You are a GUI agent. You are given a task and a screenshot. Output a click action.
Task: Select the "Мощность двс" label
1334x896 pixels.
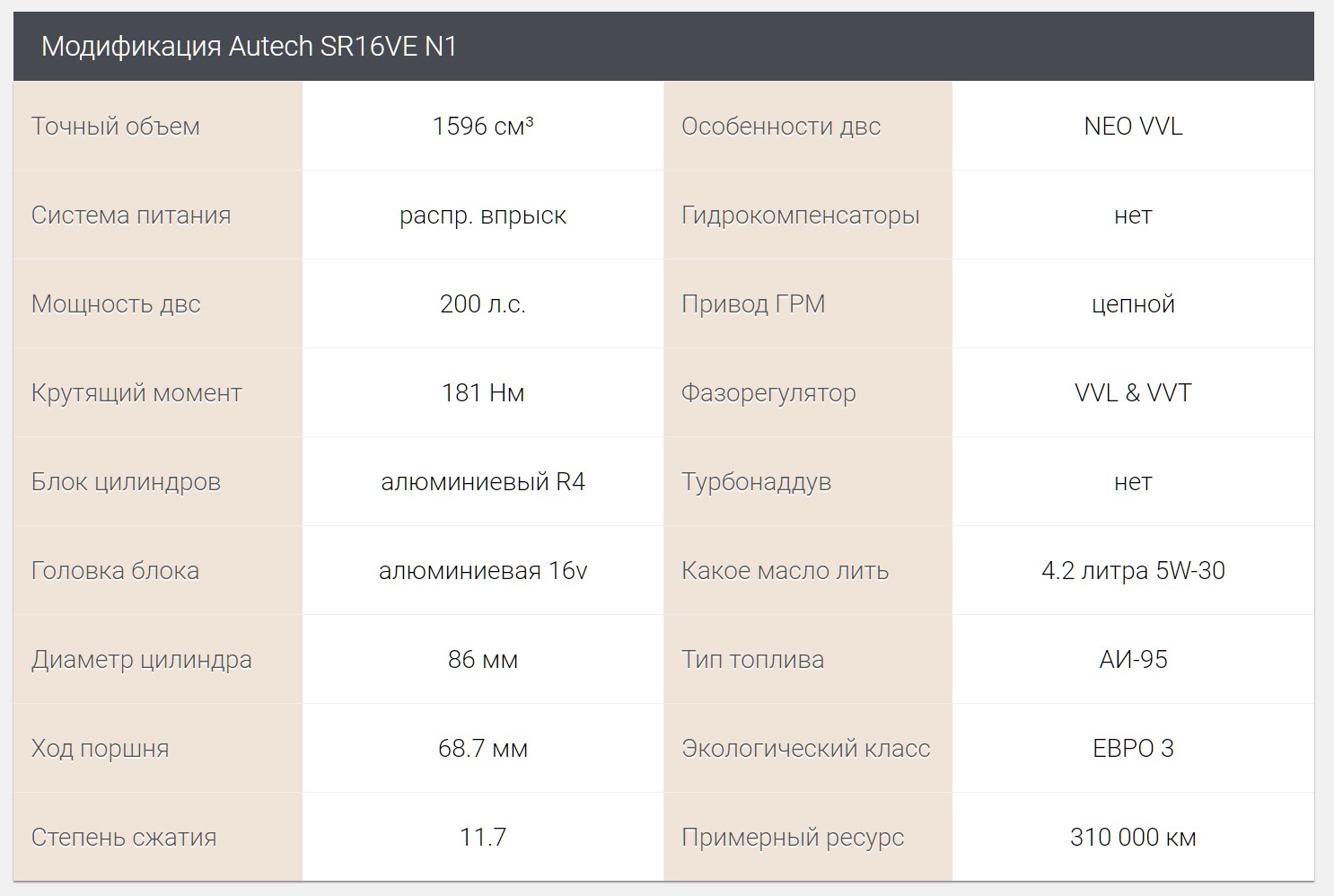[116, 303]
